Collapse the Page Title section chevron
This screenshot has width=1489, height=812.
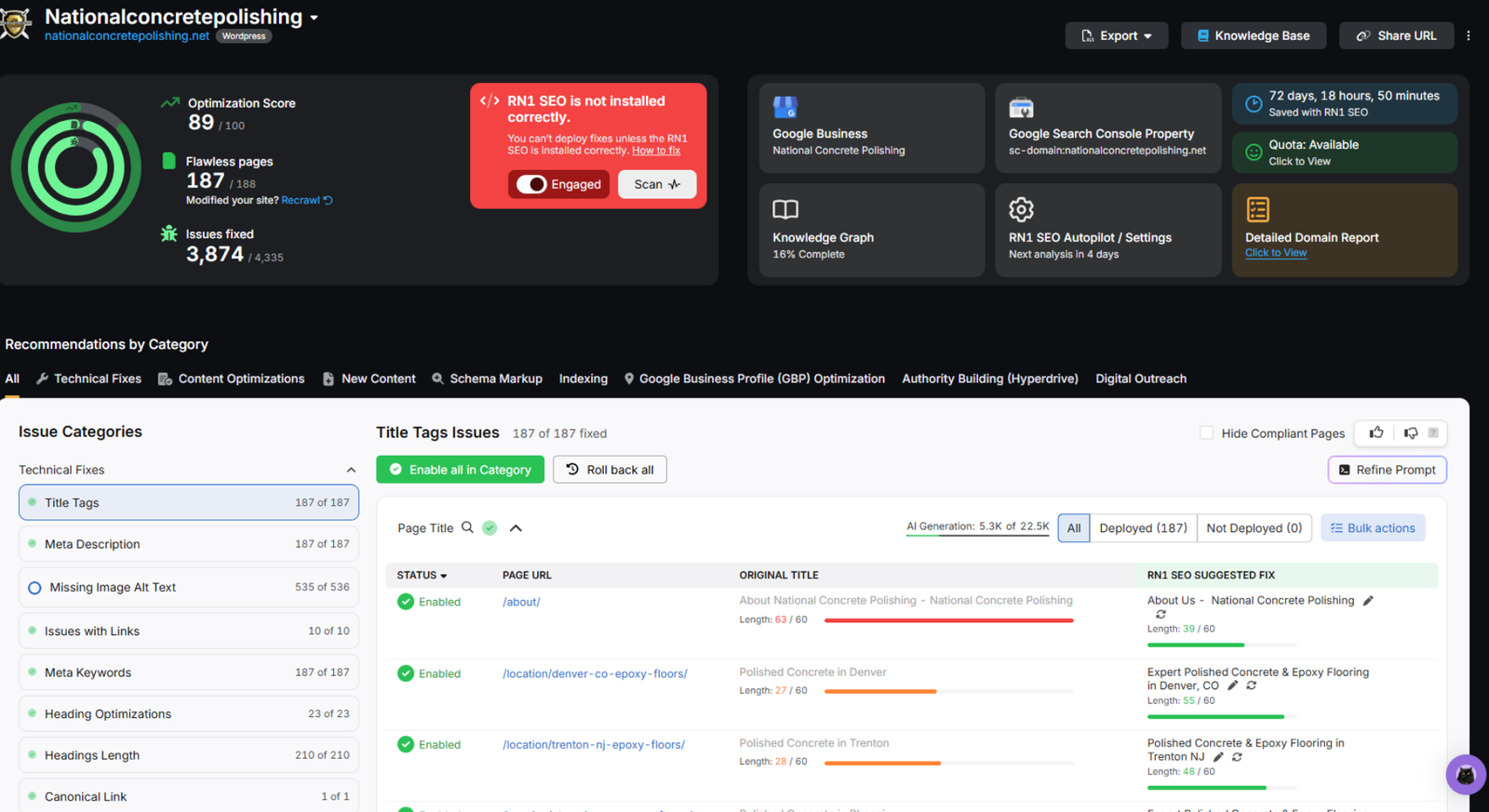pyautogui.click(x=516, y=528)
